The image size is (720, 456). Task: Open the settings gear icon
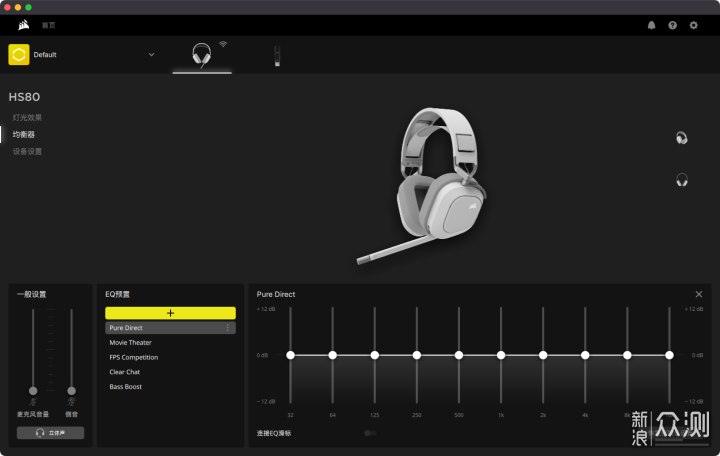point(693,25)
